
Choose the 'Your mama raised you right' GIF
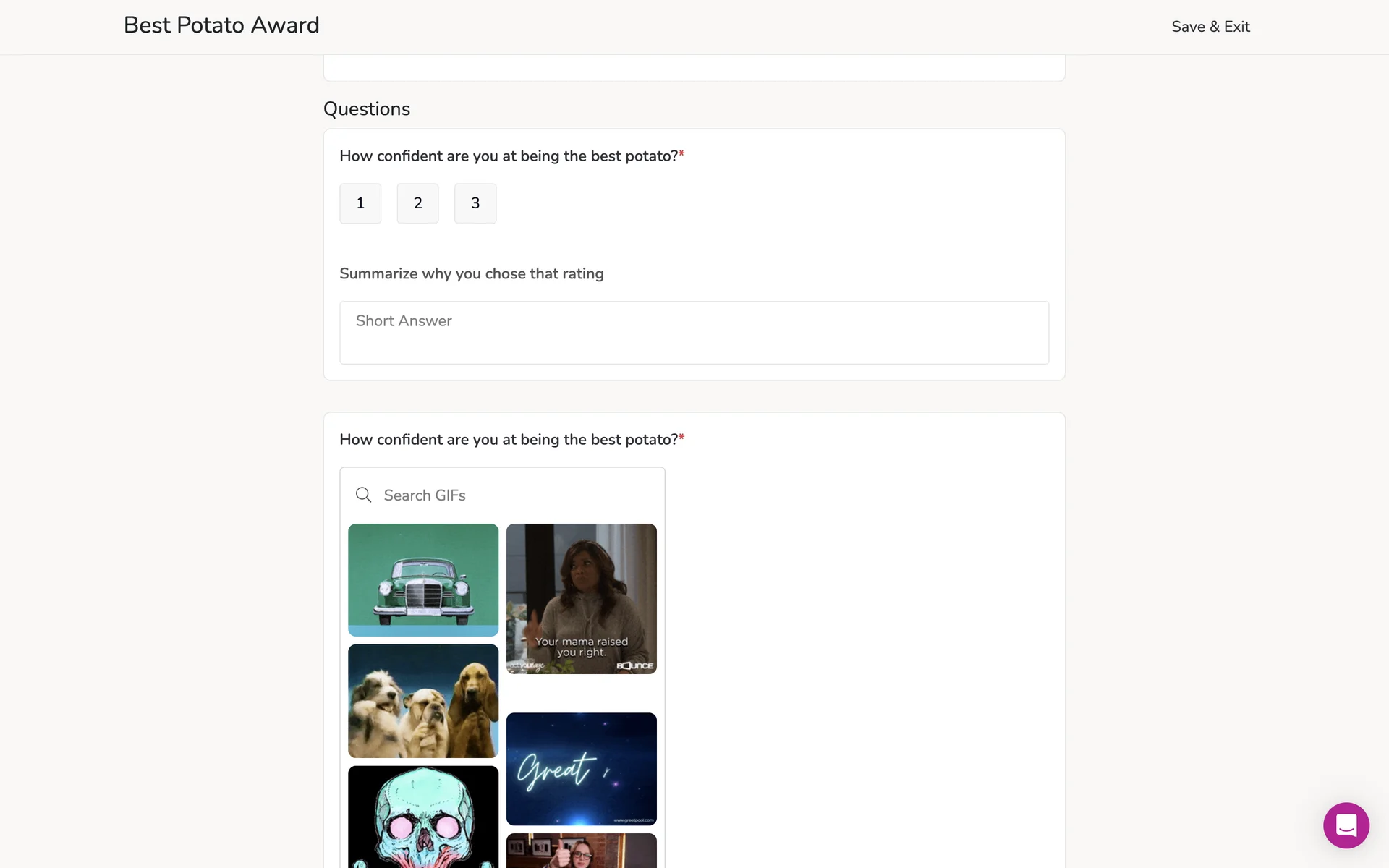(582, 599)
